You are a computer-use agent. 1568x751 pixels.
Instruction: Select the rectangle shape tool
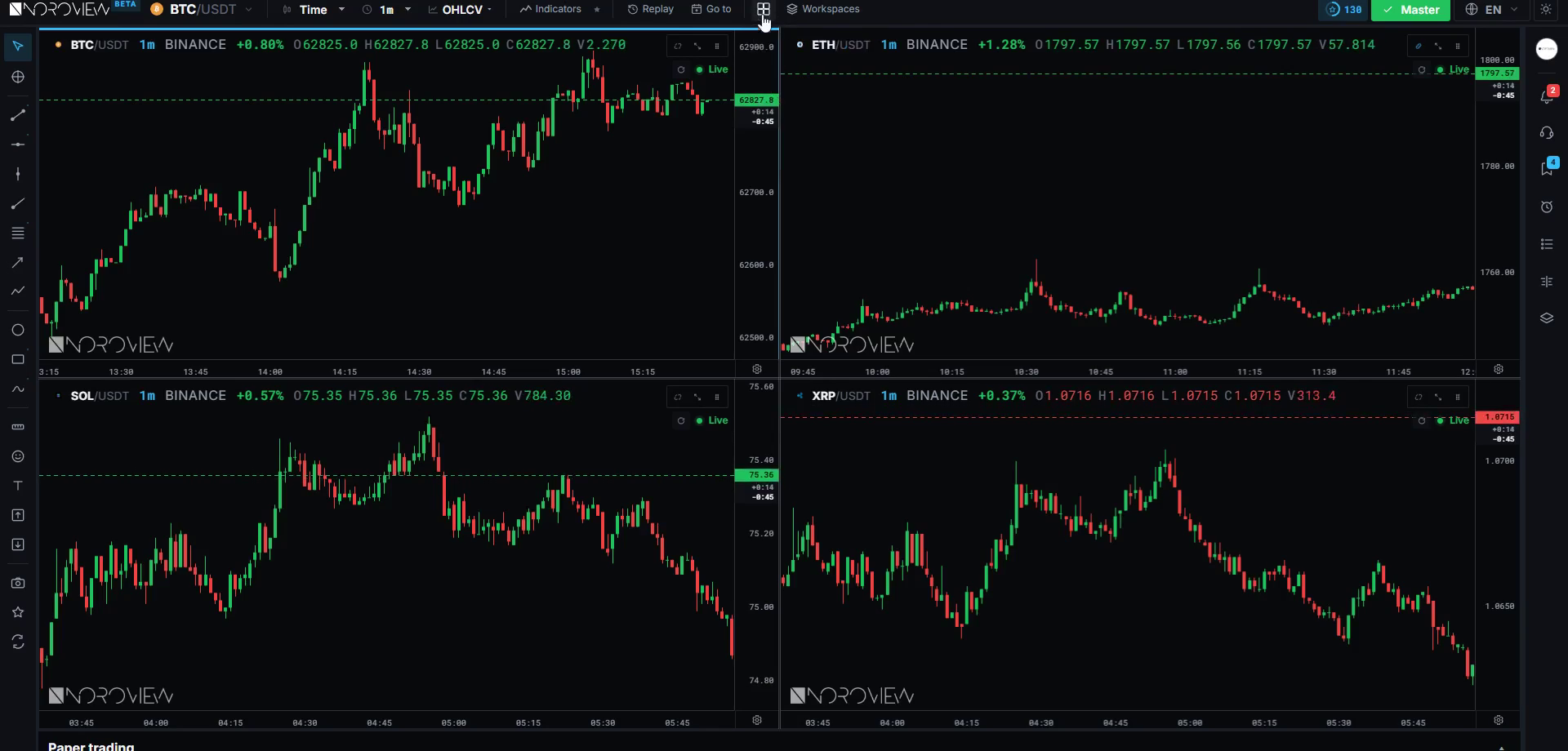coord(18,359)
